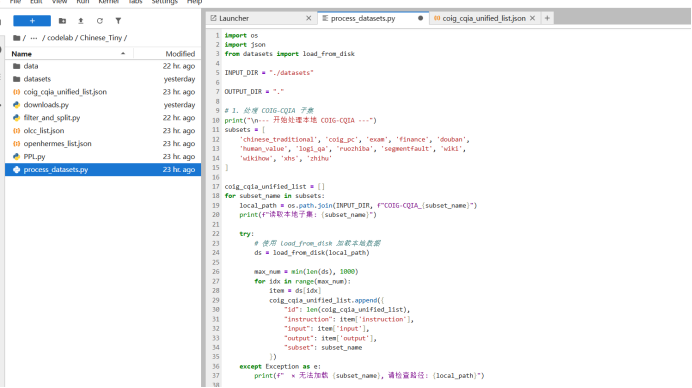
Task: Click the JSON icon beside olcc_list.json
Action: [x=17, y=131]
